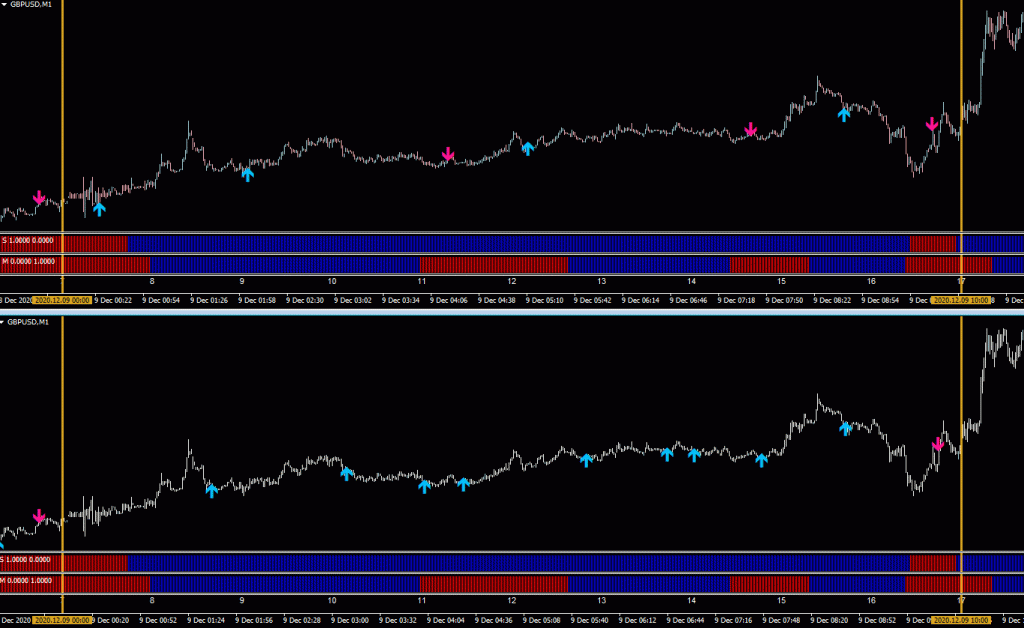Image resolution: width=1024 pixels, height=628 pixels.
Task: Select bottom chart blue buy arrow just before hour 13
Action: click(586, 460)
